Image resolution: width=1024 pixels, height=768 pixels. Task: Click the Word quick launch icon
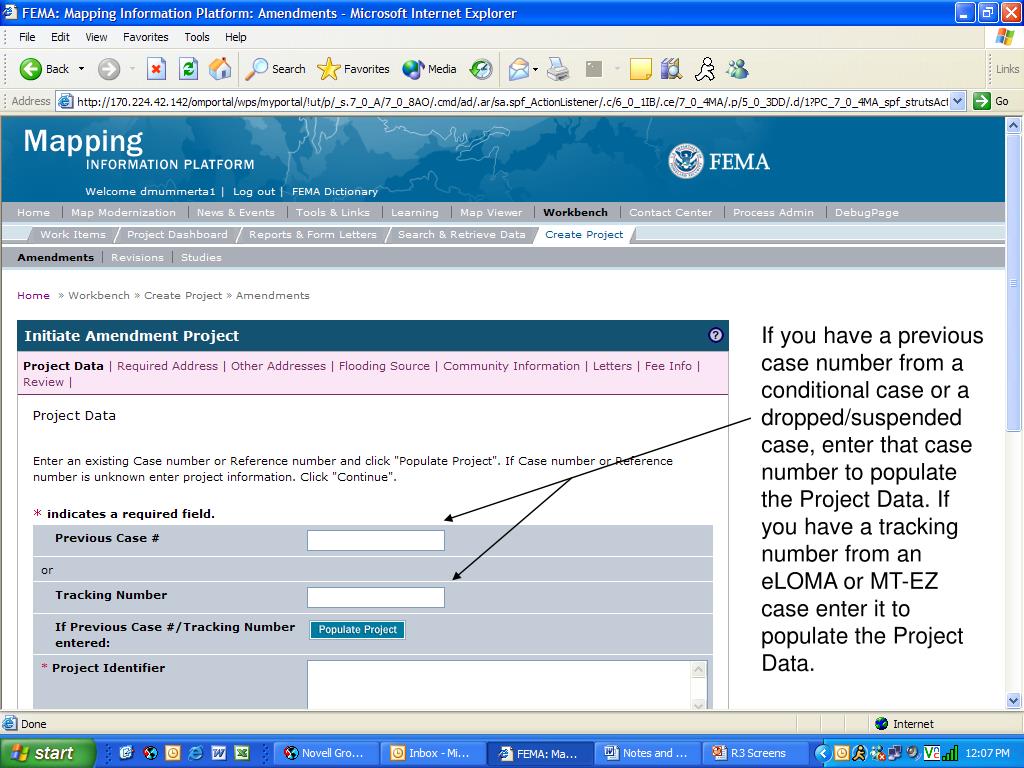tap(219, 753)
